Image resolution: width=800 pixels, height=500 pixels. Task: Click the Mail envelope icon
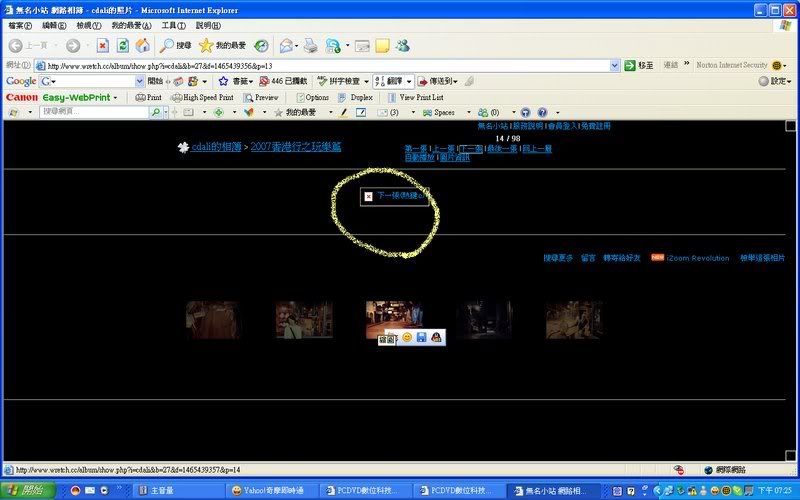coord(287,46)
